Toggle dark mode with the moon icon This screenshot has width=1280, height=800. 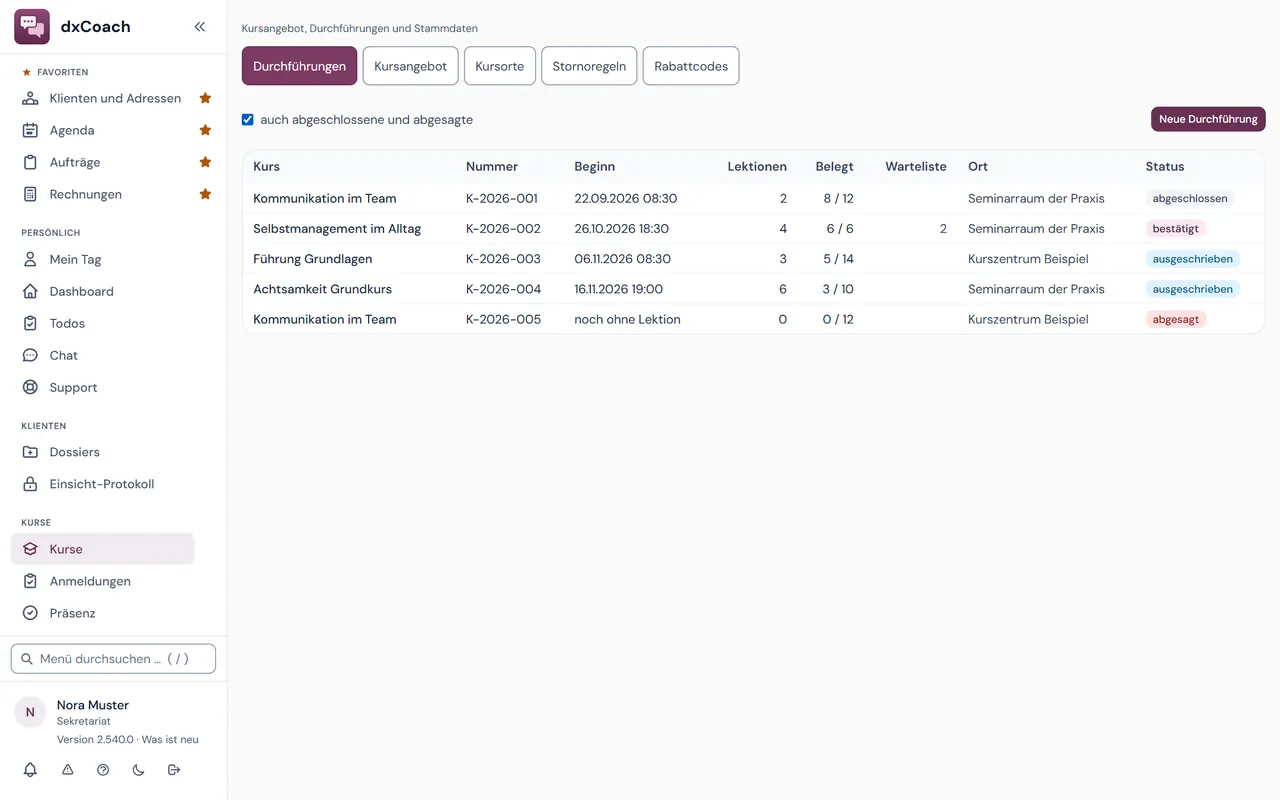(138, 770)
